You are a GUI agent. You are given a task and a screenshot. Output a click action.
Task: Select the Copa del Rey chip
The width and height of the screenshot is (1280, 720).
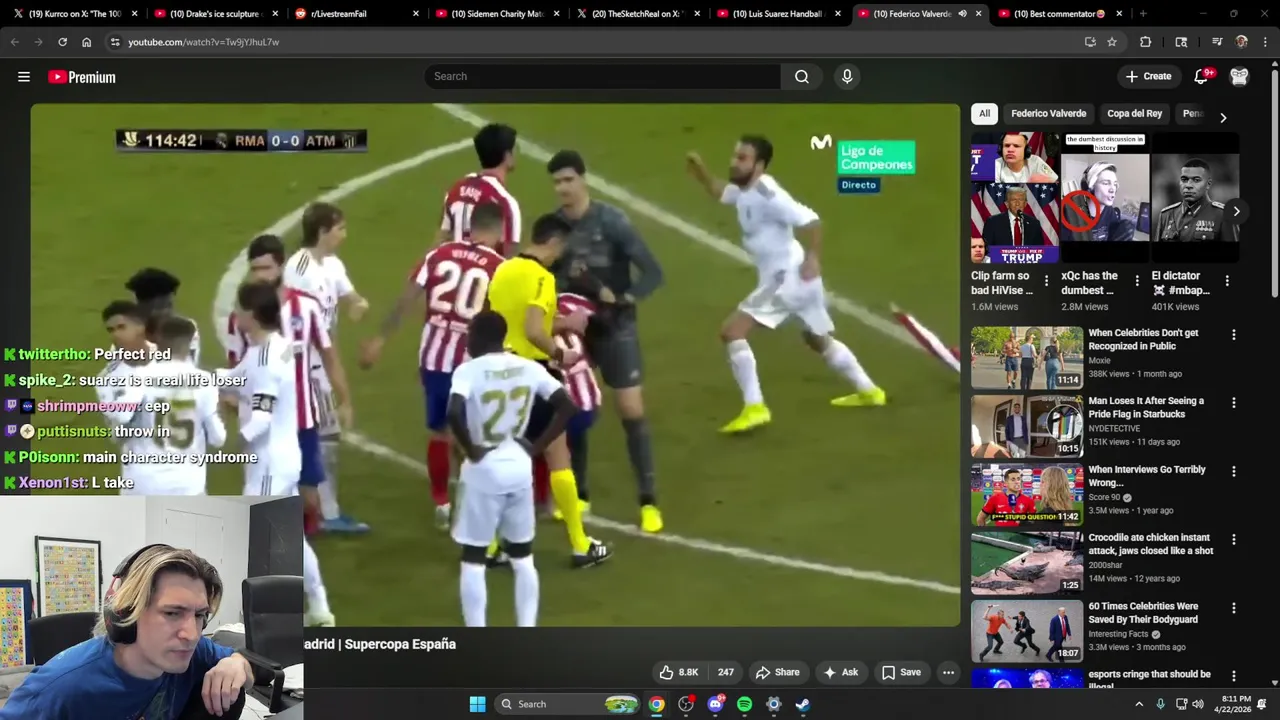pos(1134,114)
